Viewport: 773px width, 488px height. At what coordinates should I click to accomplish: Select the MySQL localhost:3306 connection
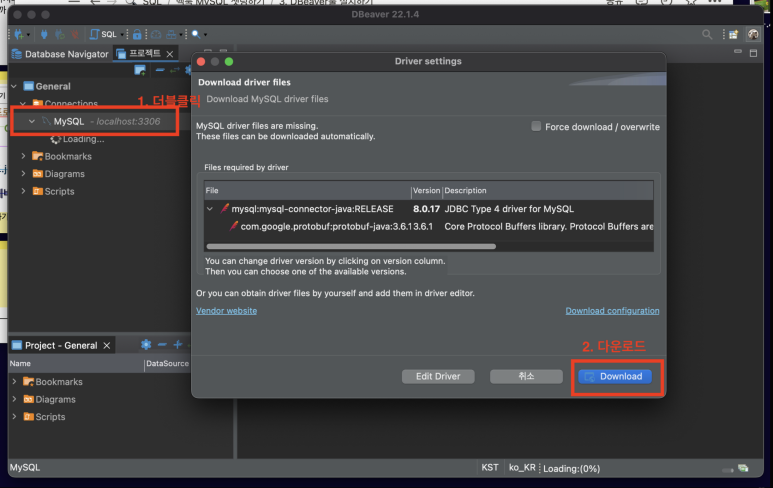[x=106, y=121]
